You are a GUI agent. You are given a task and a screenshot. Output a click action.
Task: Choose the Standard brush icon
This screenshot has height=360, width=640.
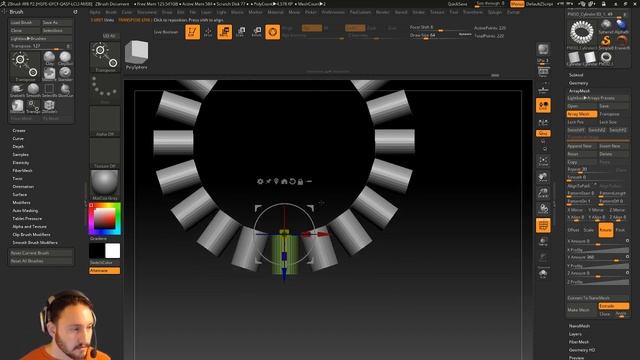[65, 74]
